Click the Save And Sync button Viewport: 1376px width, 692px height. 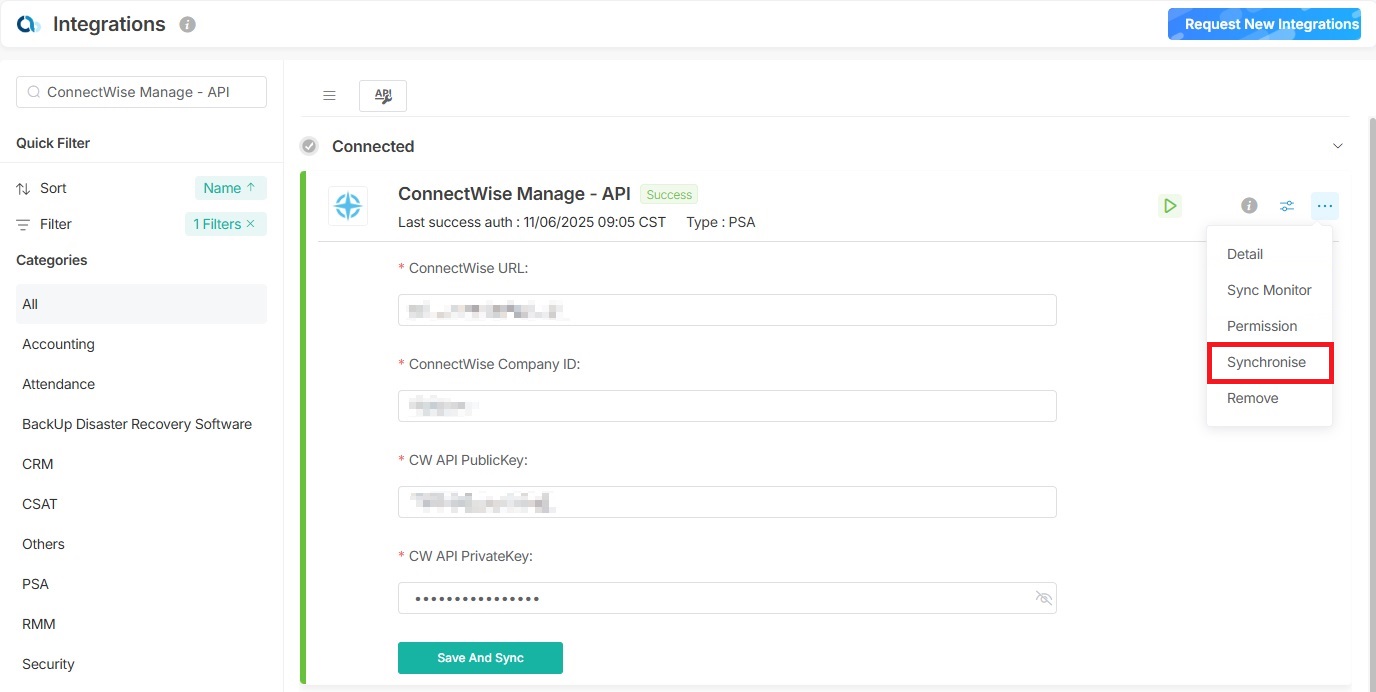(480, 658)
